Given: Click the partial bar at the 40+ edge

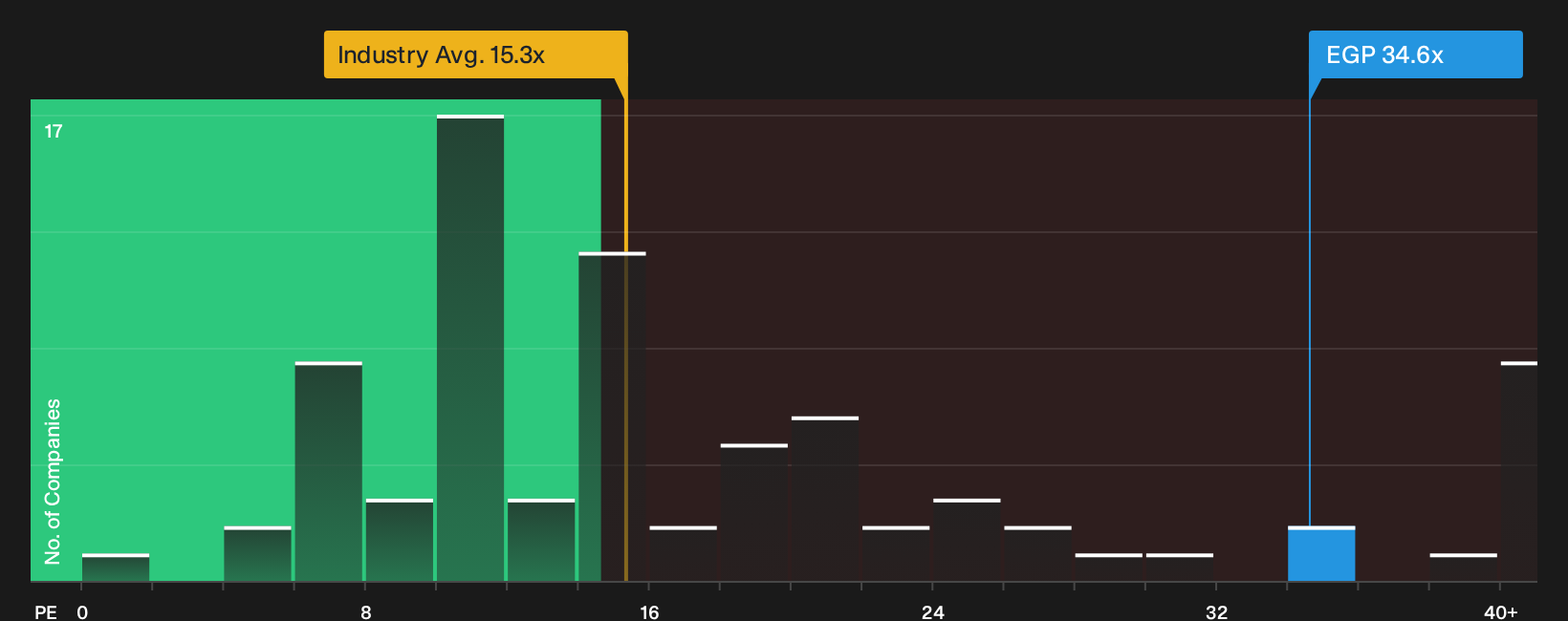Looking at the screenshot, I should point(1519,471).
